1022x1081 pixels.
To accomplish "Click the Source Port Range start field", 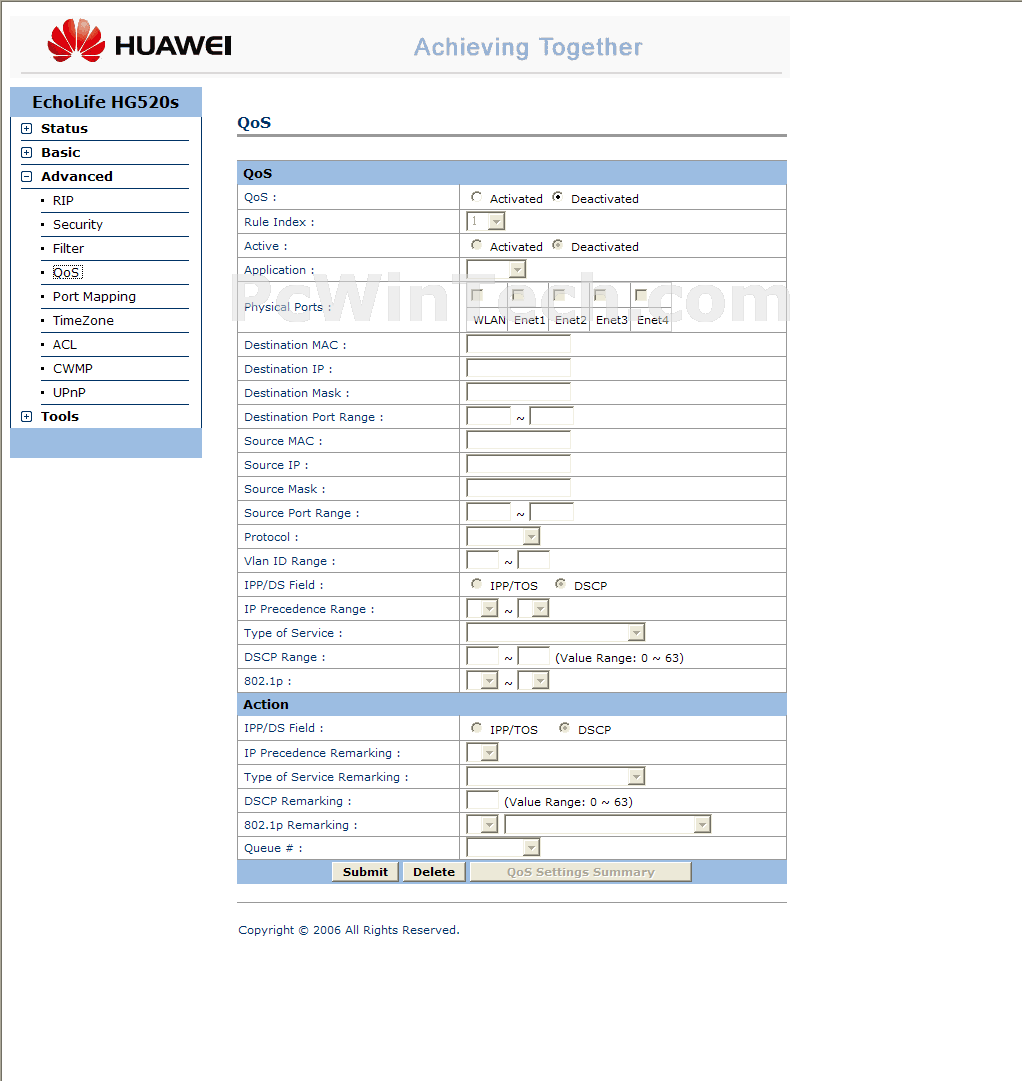I will (489, 512).
